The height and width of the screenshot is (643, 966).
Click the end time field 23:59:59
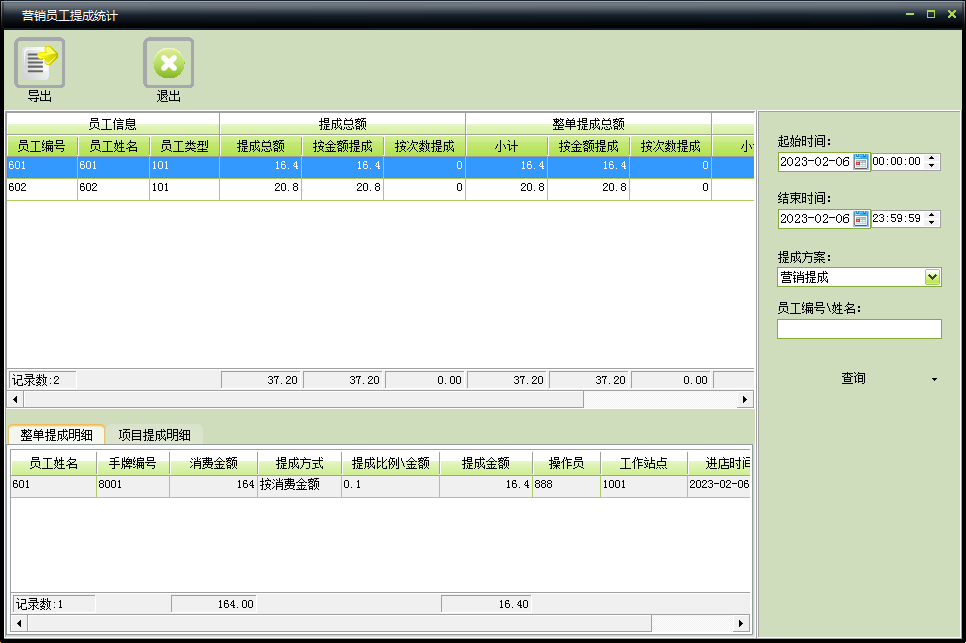click(897, 218)
